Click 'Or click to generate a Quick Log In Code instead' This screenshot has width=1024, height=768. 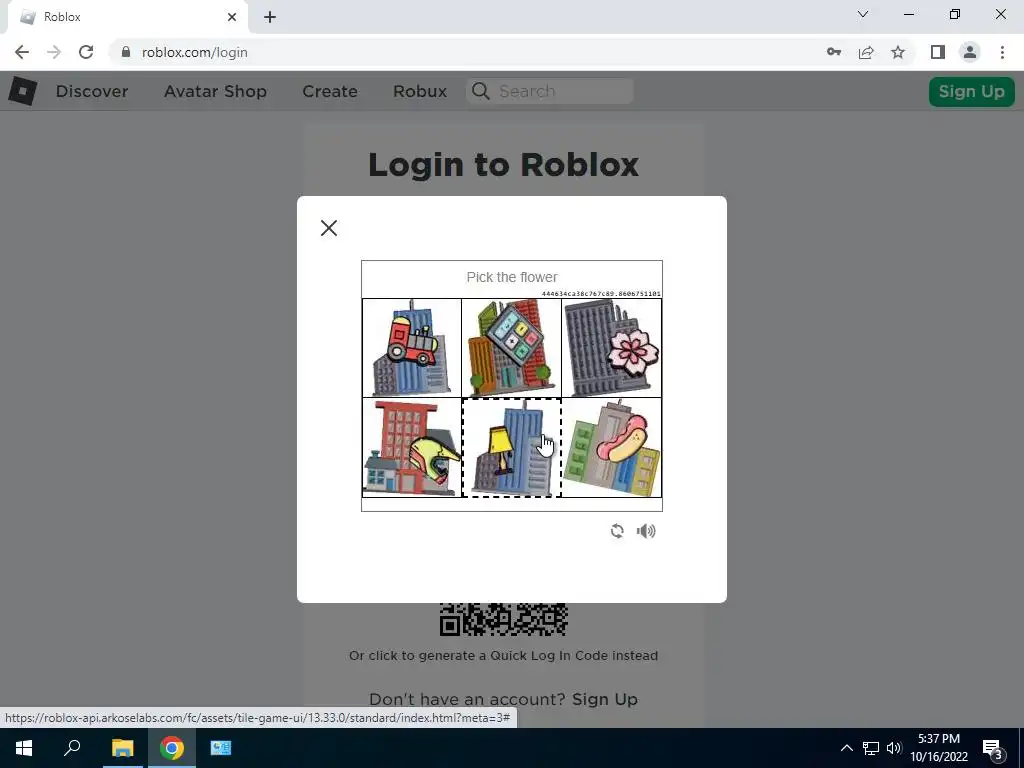(x=504, y=656)
